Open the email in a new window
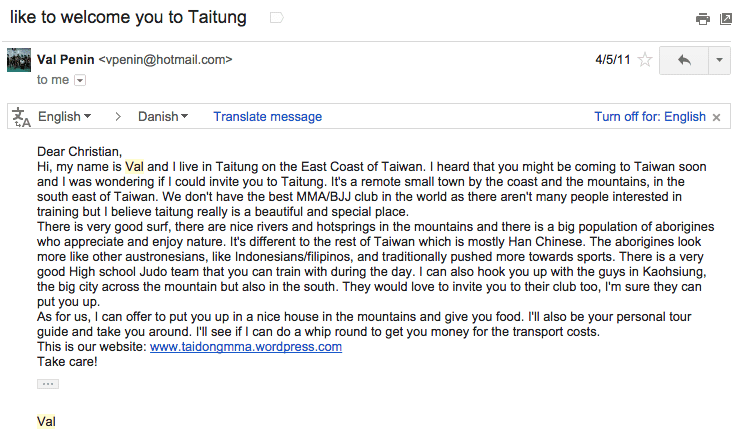The image size is (749, 444). click(x=726, y=19)
